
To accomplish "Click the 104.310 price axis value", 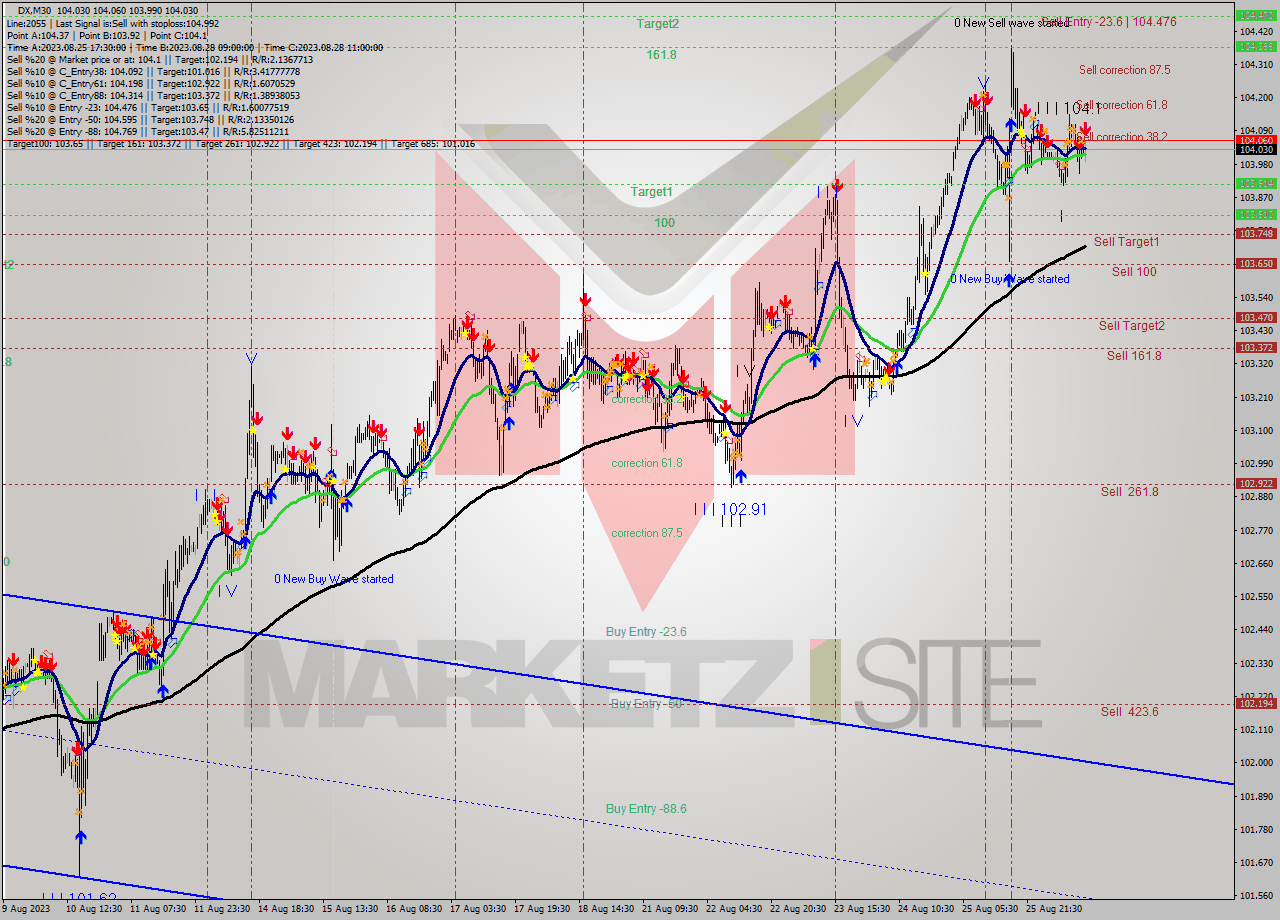I will (1256, 65).
